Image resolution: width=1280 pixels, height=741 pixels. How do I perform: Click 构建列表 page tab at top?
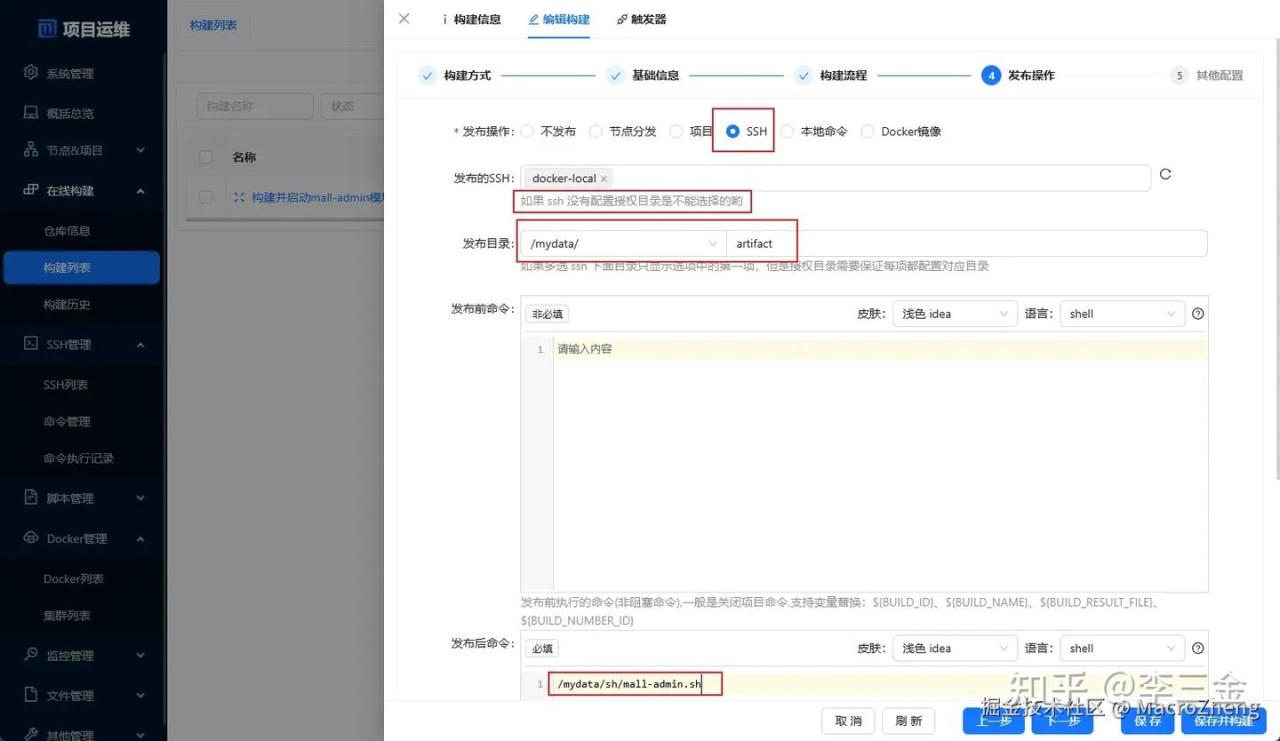coord(214,25)
